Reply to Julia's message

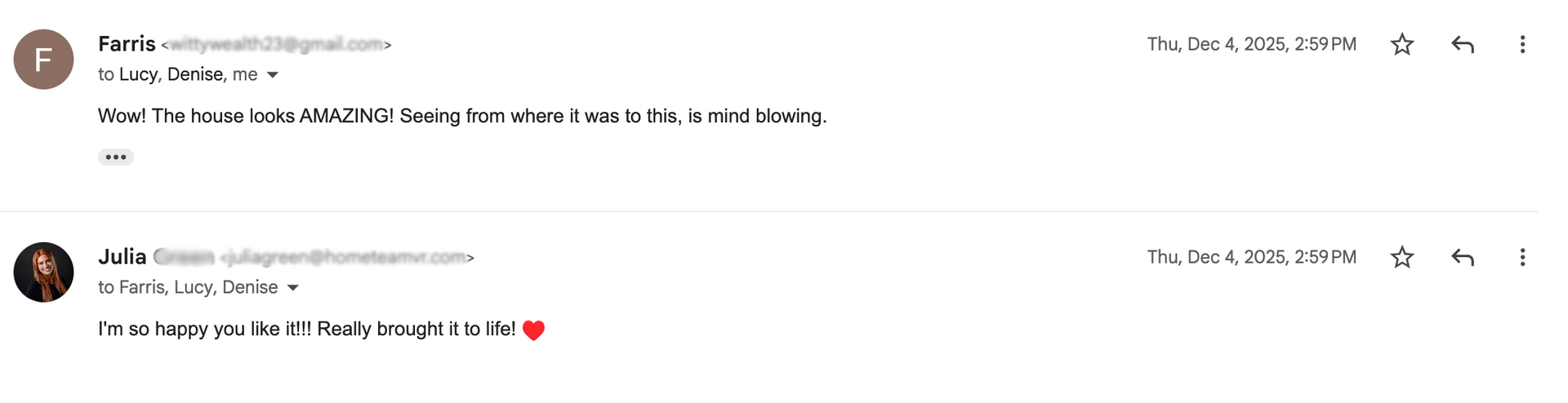(1463, 257)
